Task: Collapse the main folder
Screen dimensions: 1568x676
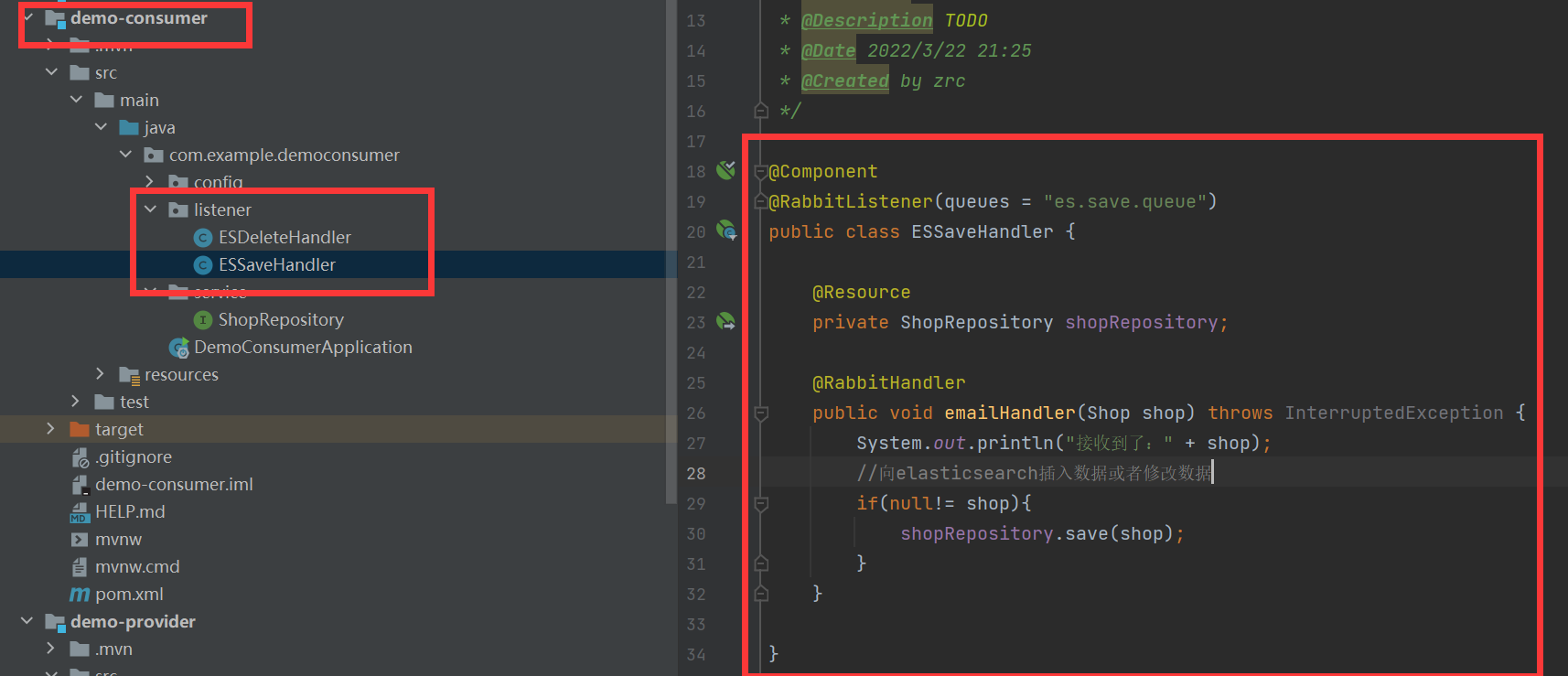Action: click(x=77, y=99)
